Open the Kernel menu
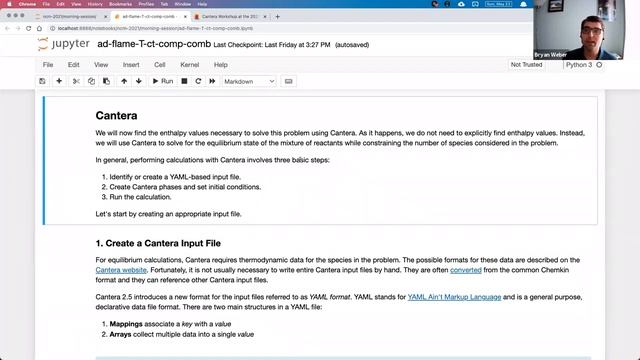640x360 pixels. tap(189, 65)
